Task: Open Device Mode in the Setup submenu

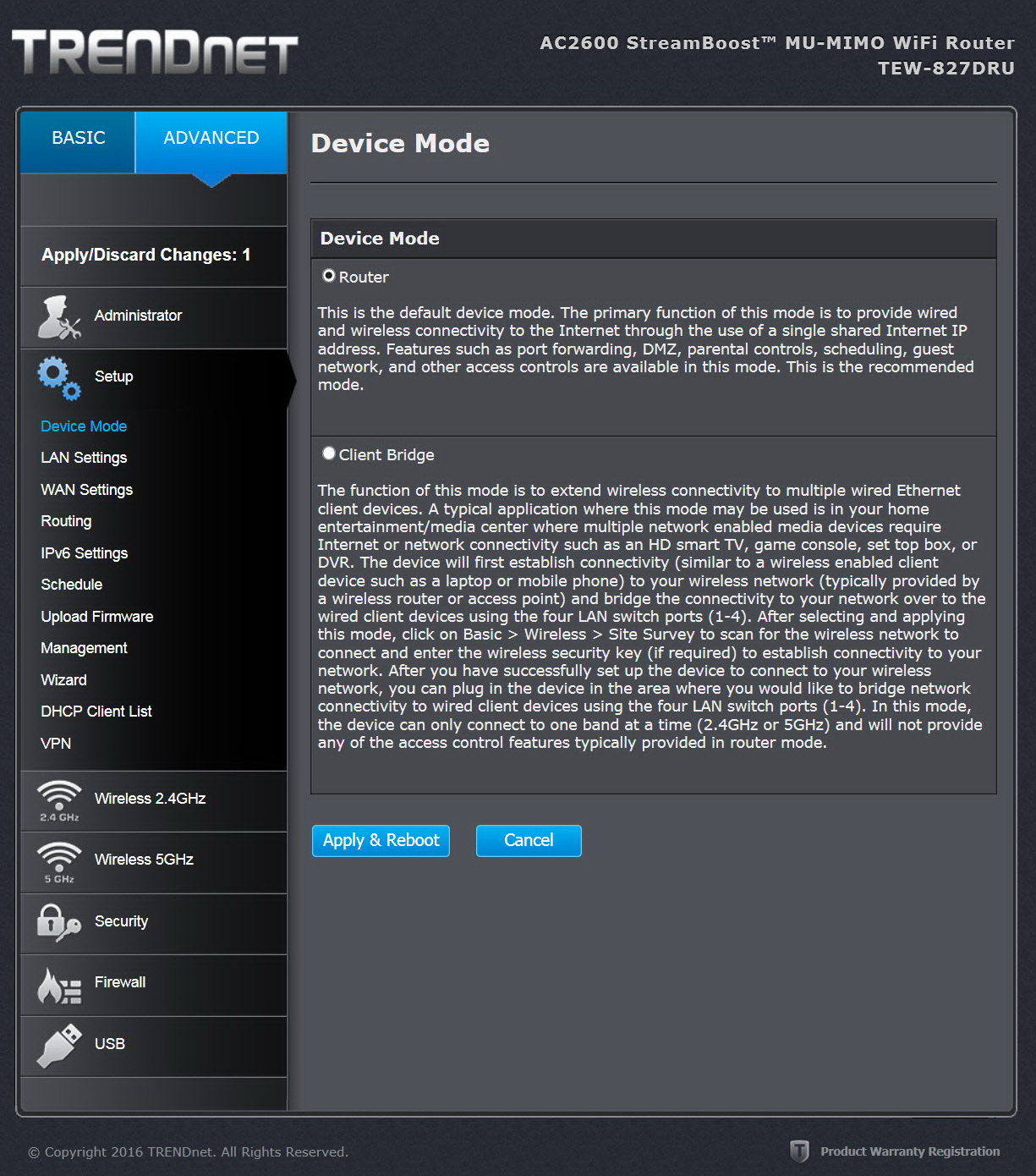Action: [84, 426]
